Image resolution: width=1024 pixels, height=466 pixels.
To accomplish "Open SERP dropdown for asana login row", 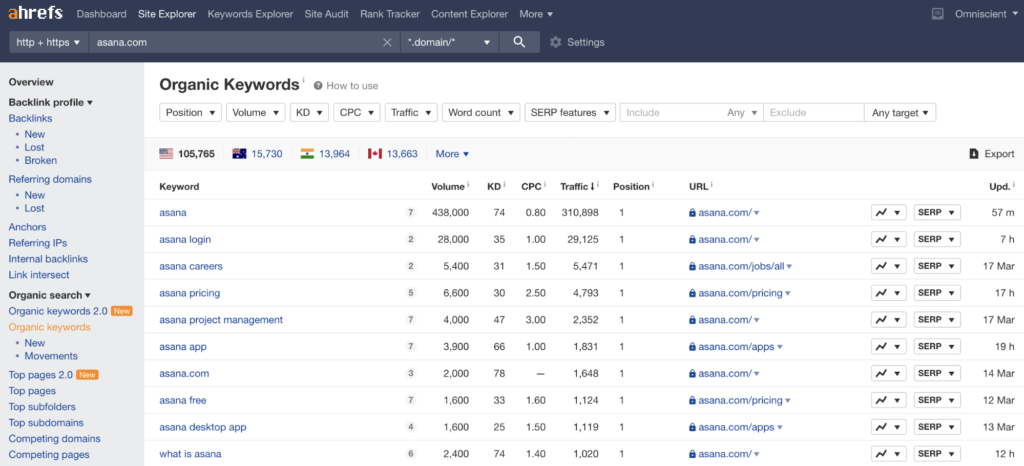I will click(937, 240).
